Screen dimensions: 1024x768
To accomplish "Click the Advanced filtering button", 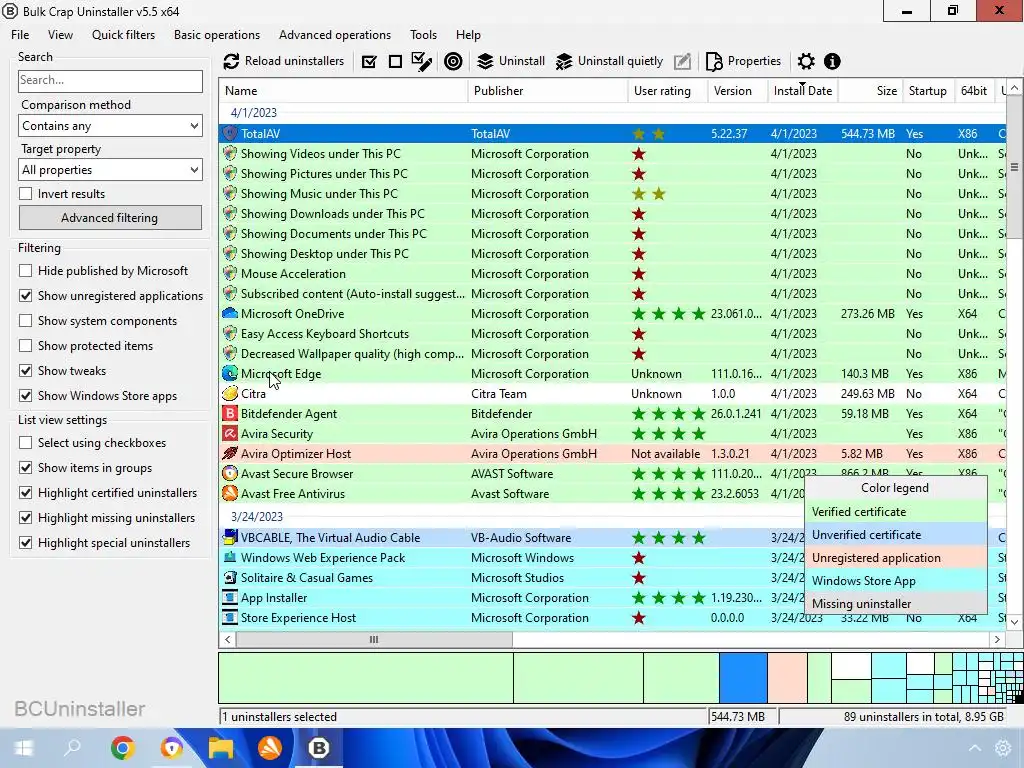I will point(110,218).
